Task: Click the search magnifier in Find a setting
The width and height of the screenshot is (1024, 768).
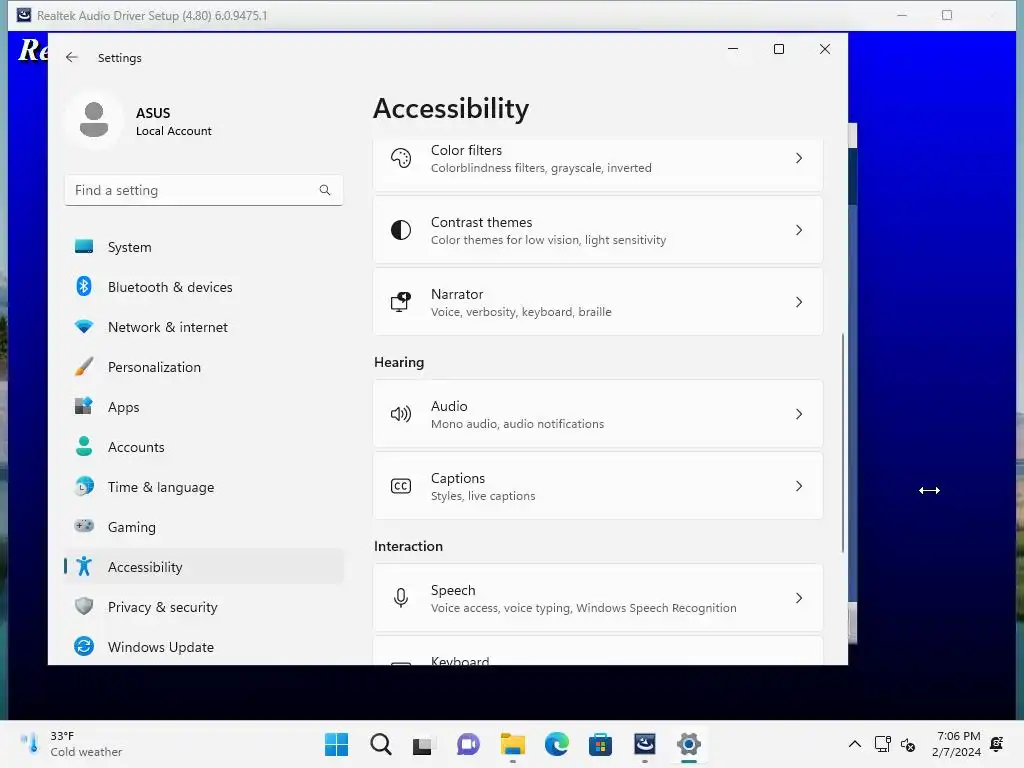Action: point(325,190)
